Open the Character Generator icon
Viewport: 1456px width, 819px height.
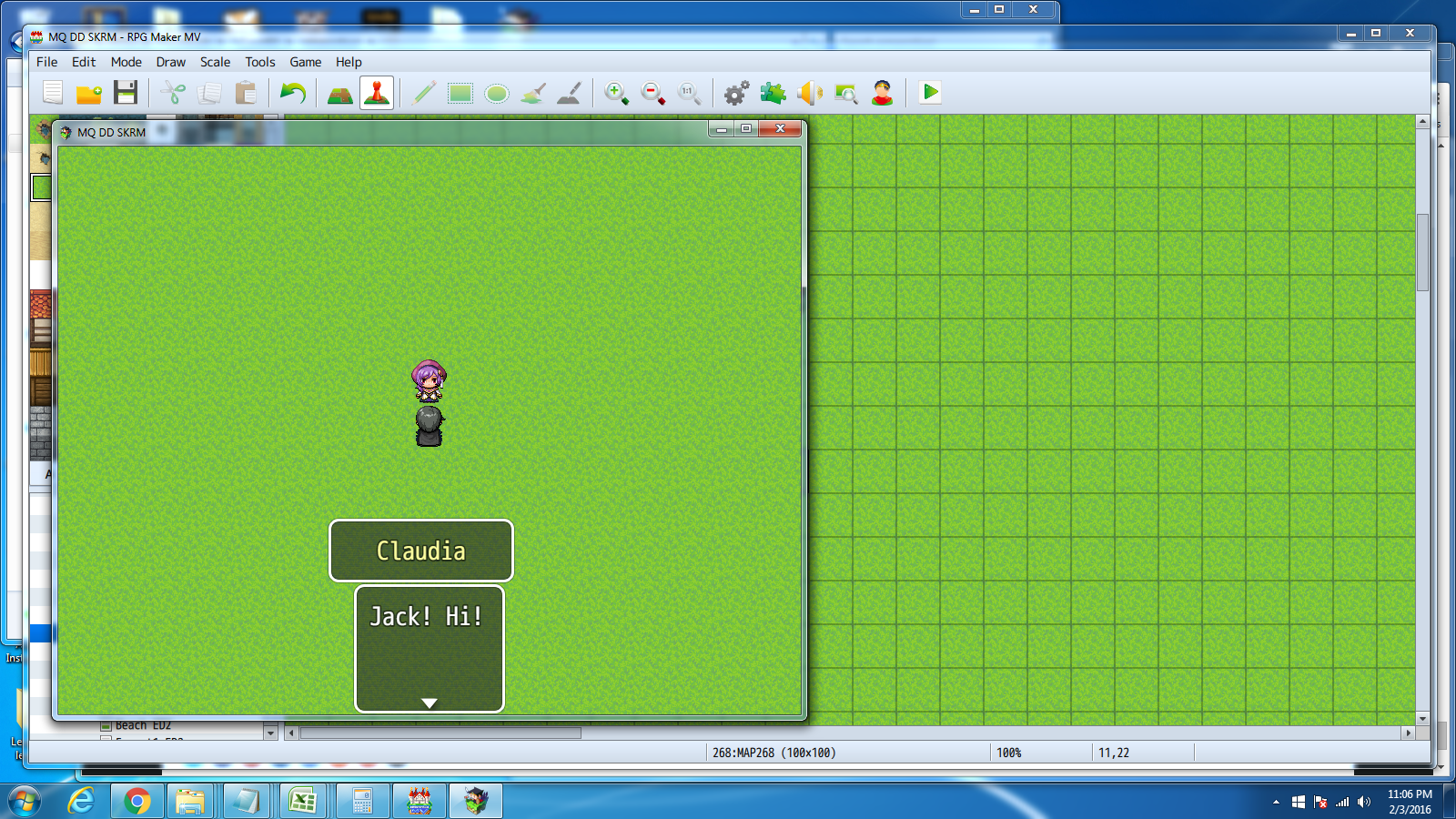point(883,93)
